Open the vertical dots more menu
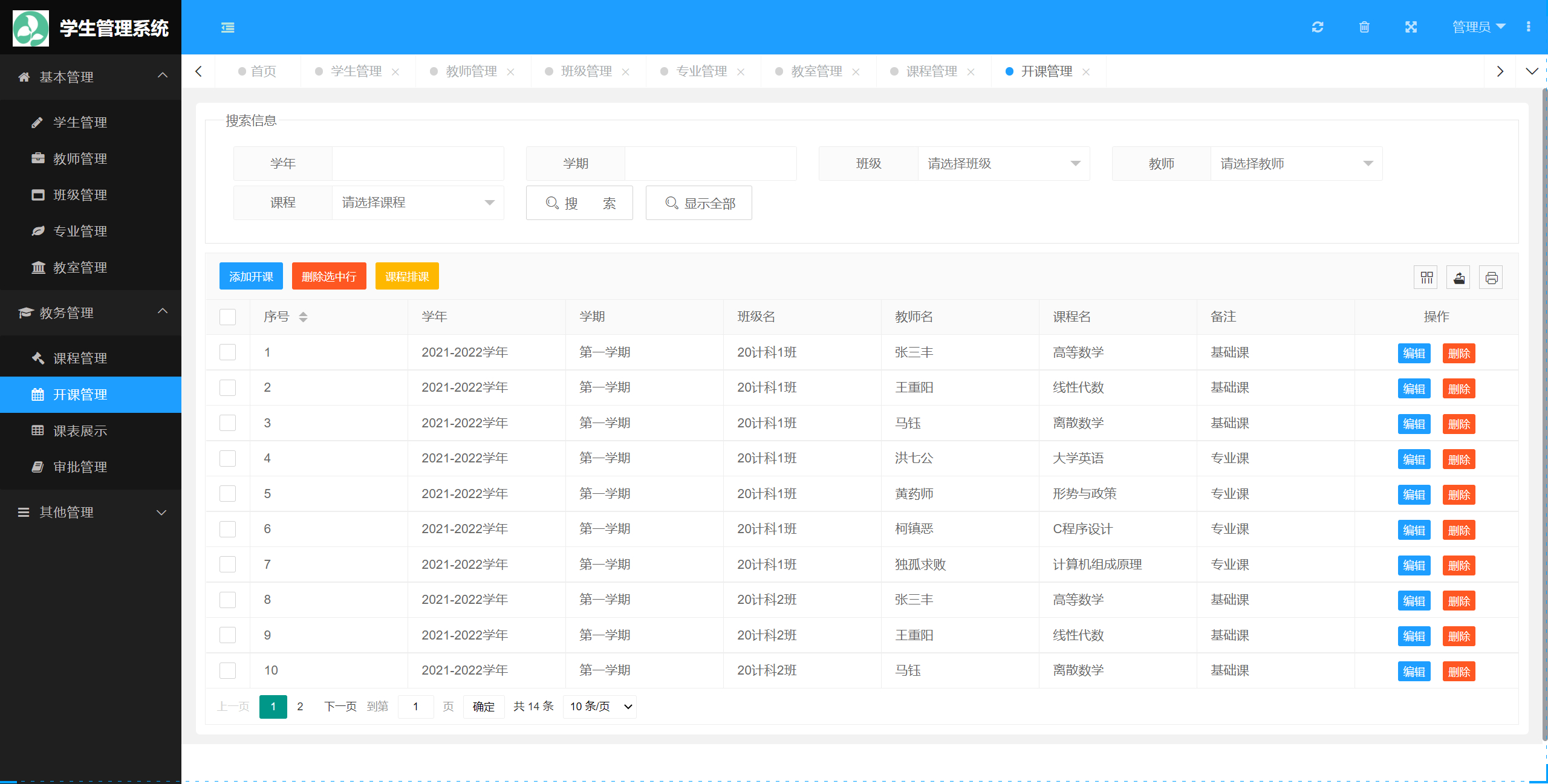This screenshot has width=1548, height=784. tap(1528, 27)
